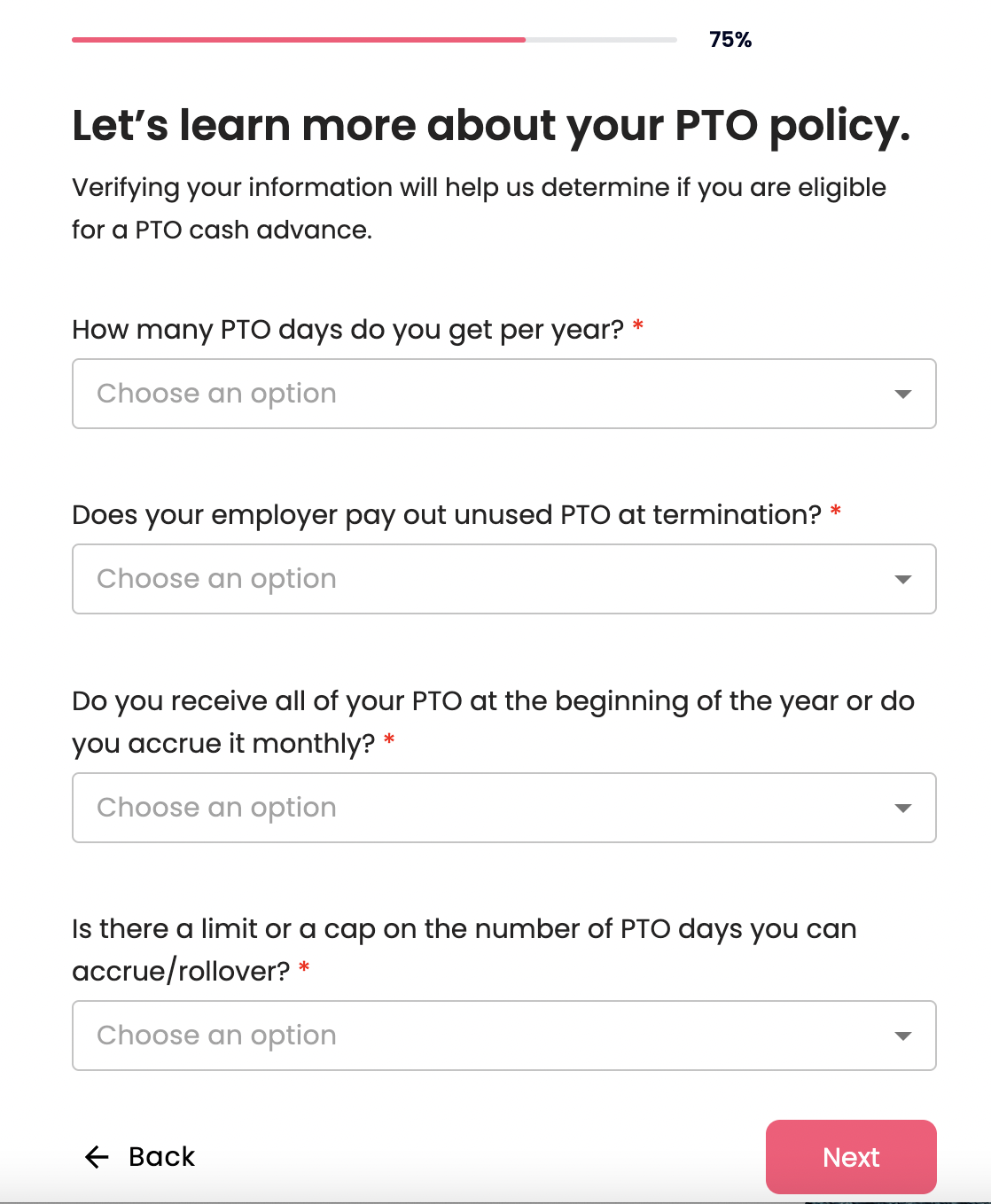Click the "Does your employer pay out" question label

tap(447, 515)
